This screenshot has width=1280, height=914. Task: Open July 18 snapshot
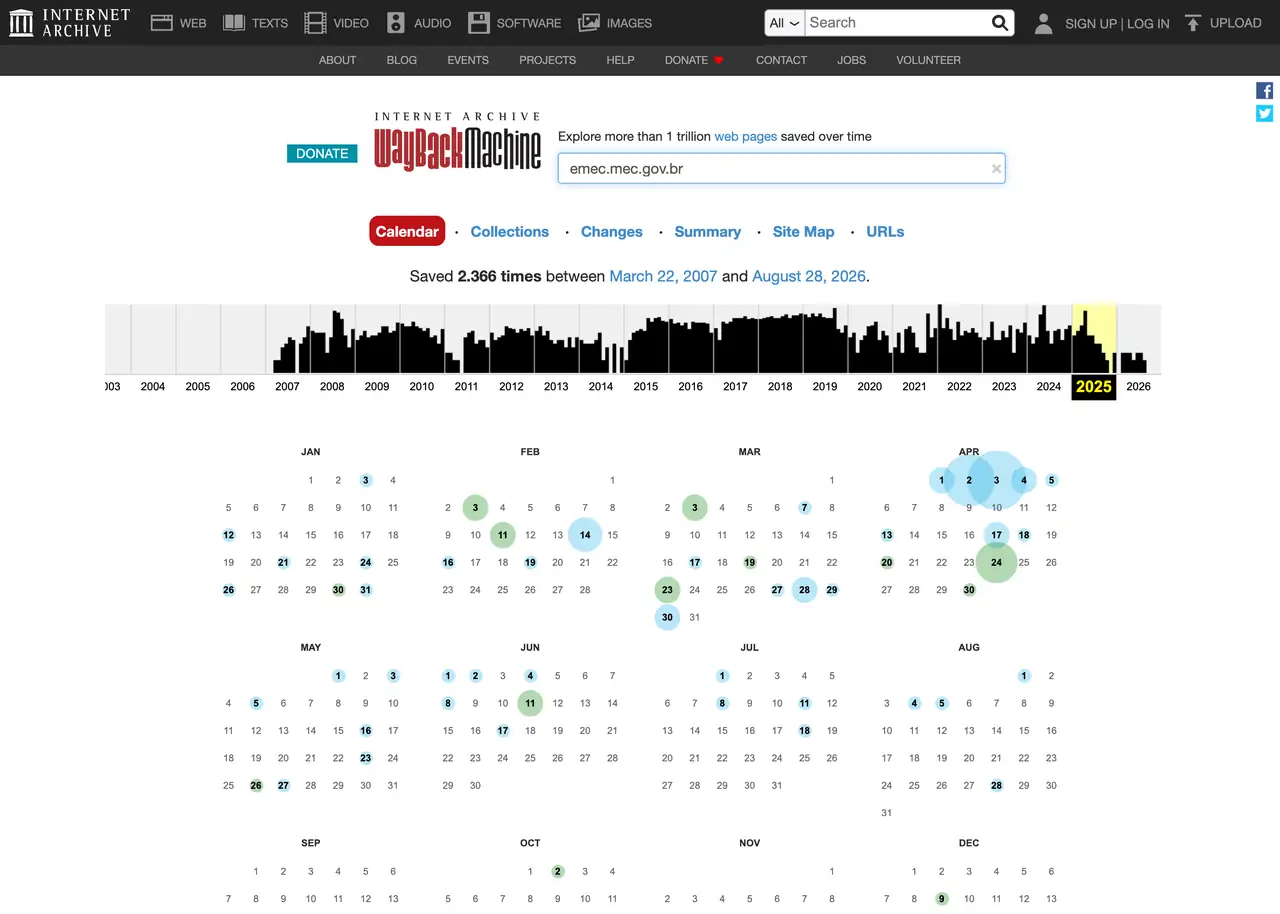coord(804,731)
